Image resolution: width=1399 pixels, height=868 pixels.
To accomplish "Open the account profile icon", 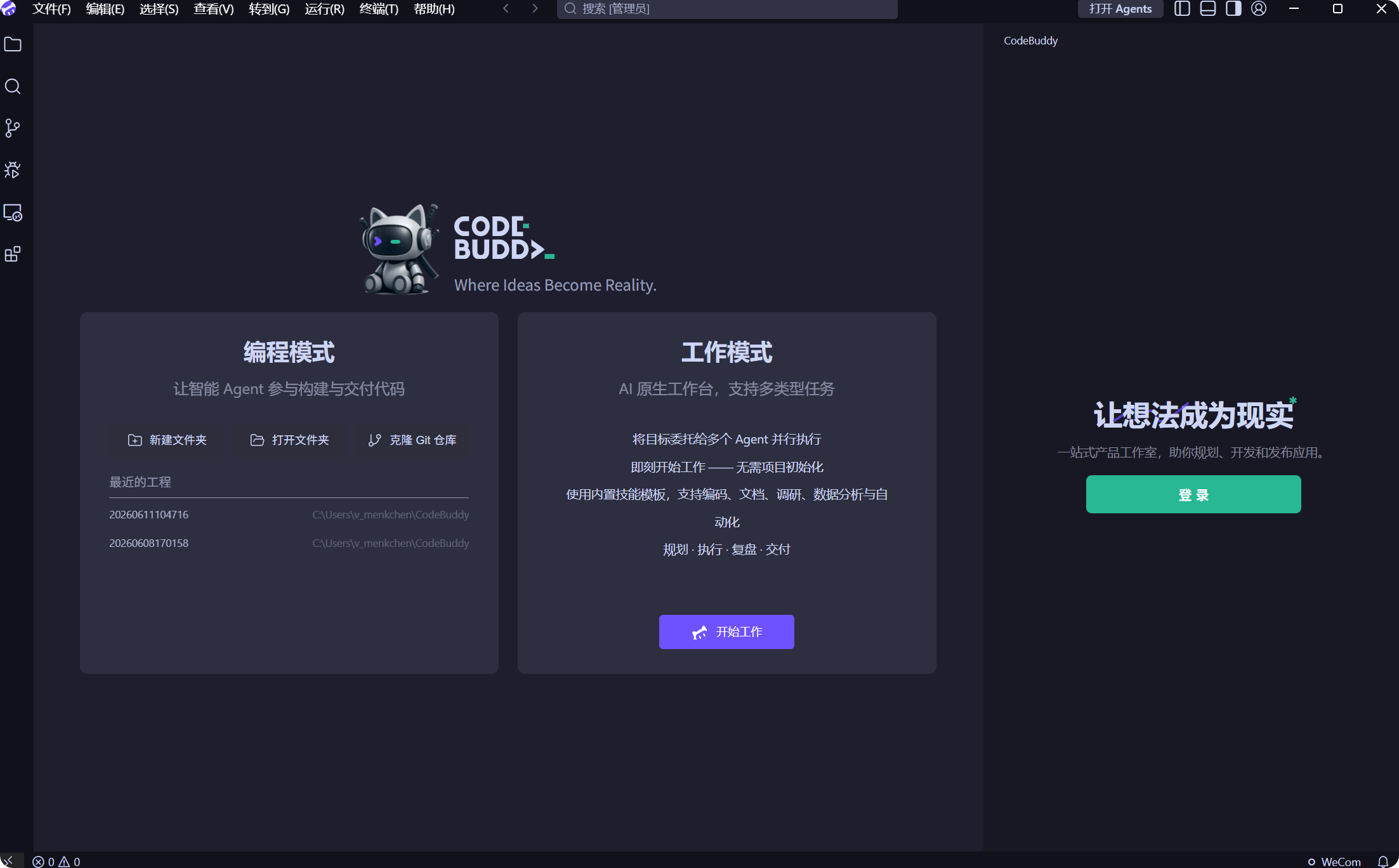I will click(x=1259, y=9).
